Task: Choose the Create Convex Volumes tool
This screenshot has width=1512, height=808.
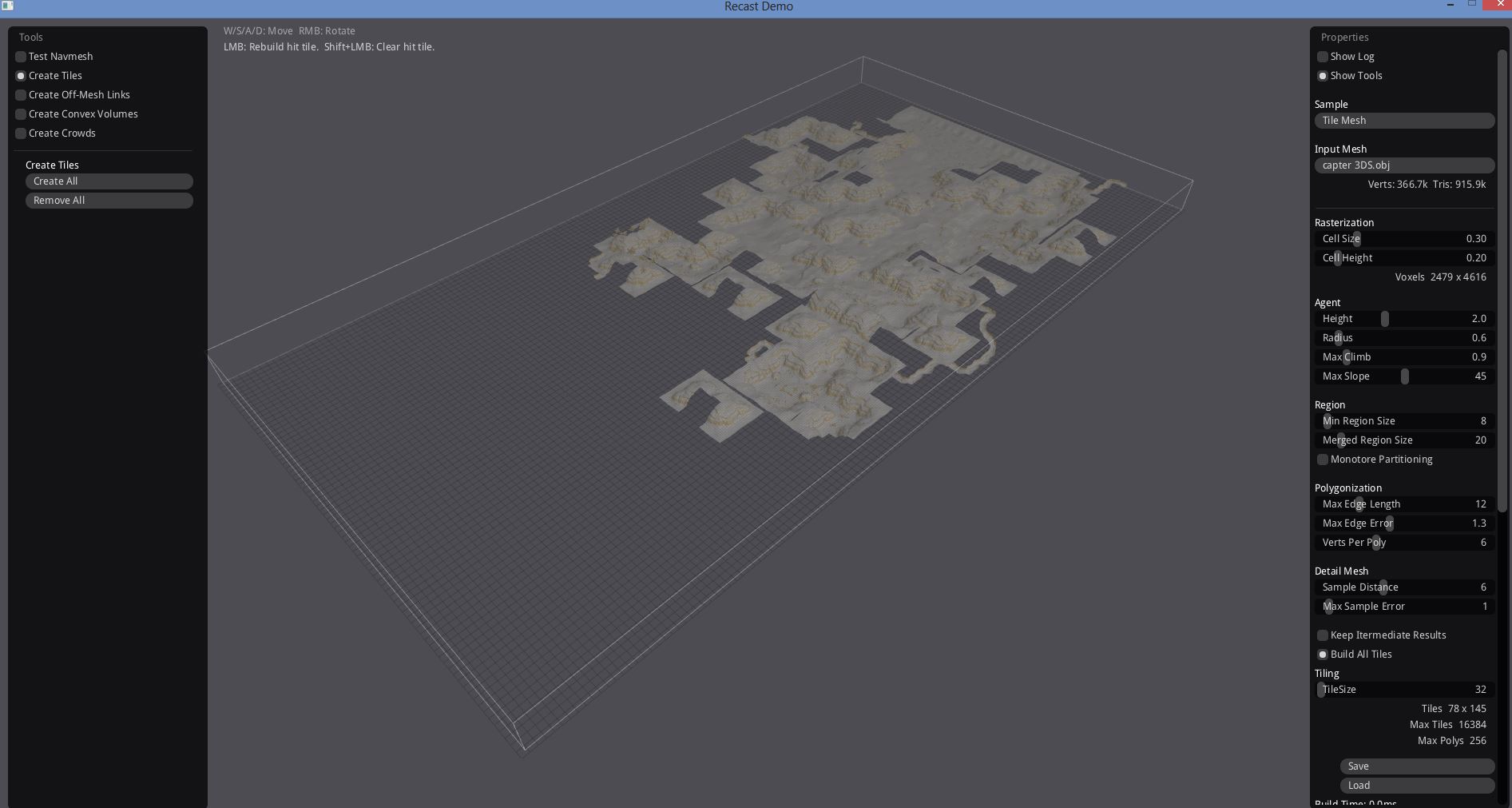Action: coord(22,114)
